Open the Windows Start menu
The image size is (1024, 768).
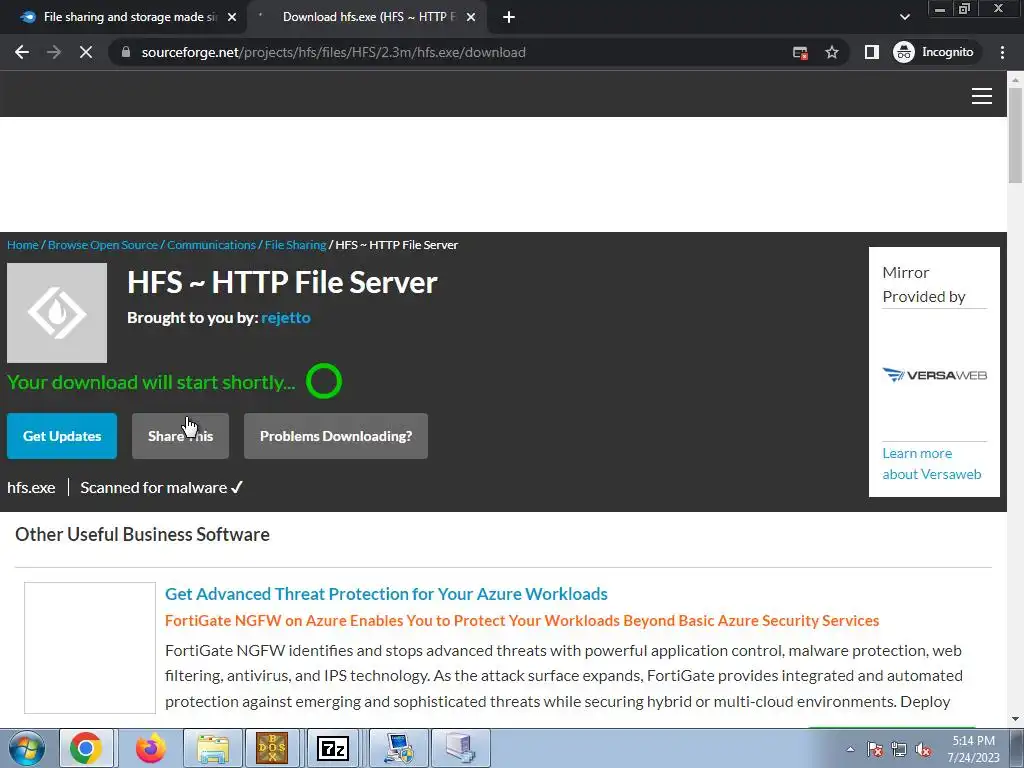(26, 748)
